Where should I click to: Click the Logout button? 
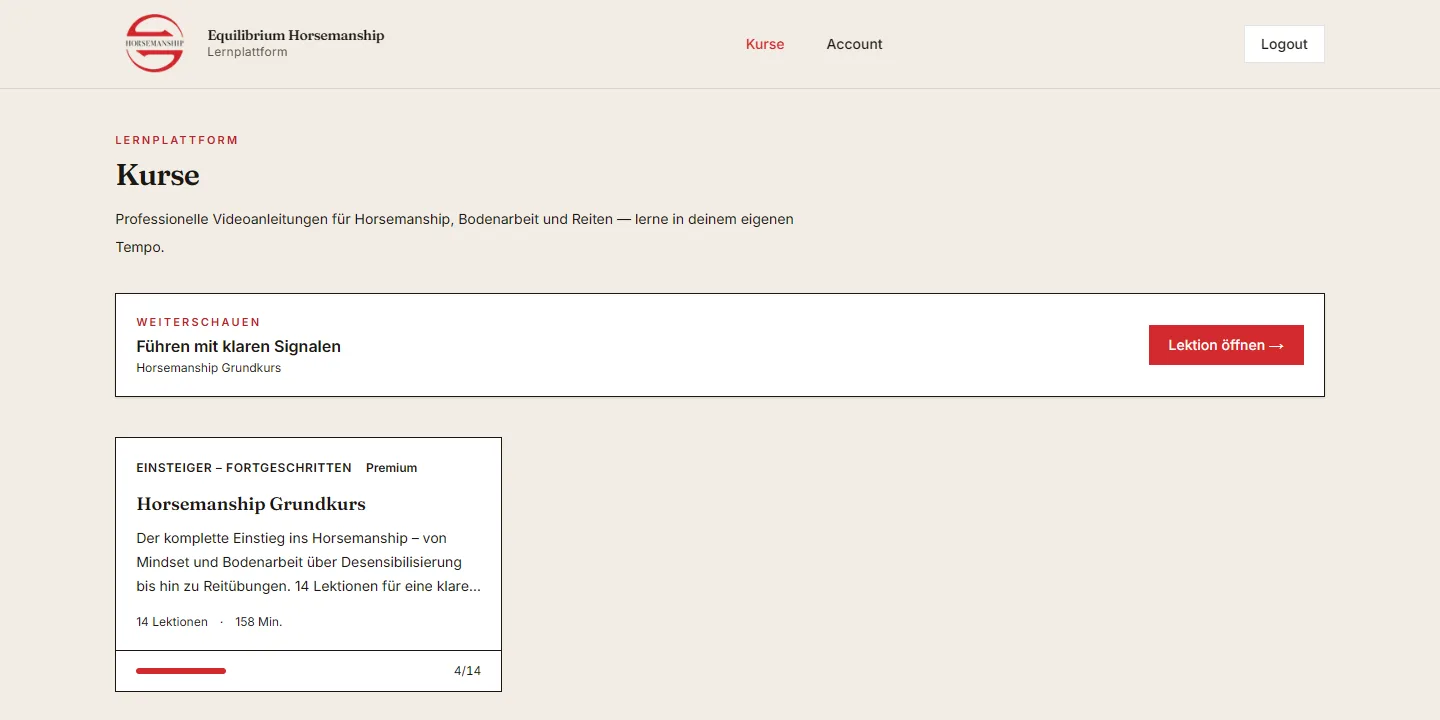pyautogui.click(x=1284, y=44)
